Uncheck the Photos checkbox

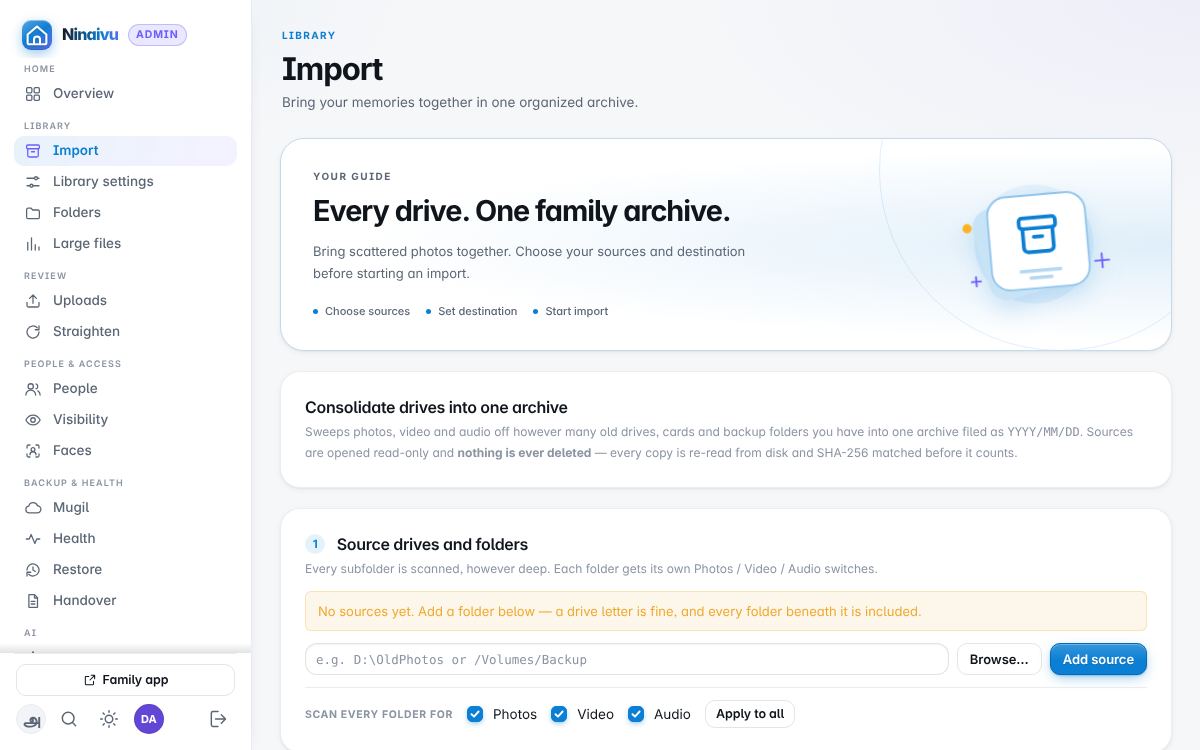click(x=475, y=714)
